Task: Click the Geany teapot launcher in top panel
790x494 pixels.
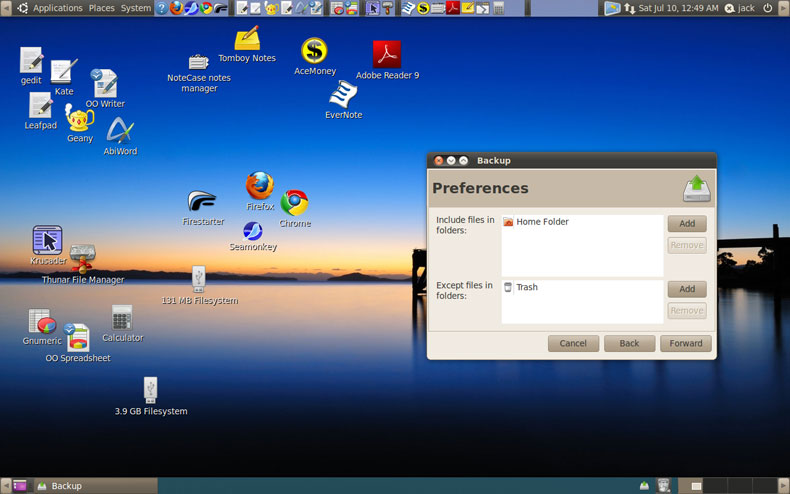Action: pyautogui.click(x=272, y=8)
